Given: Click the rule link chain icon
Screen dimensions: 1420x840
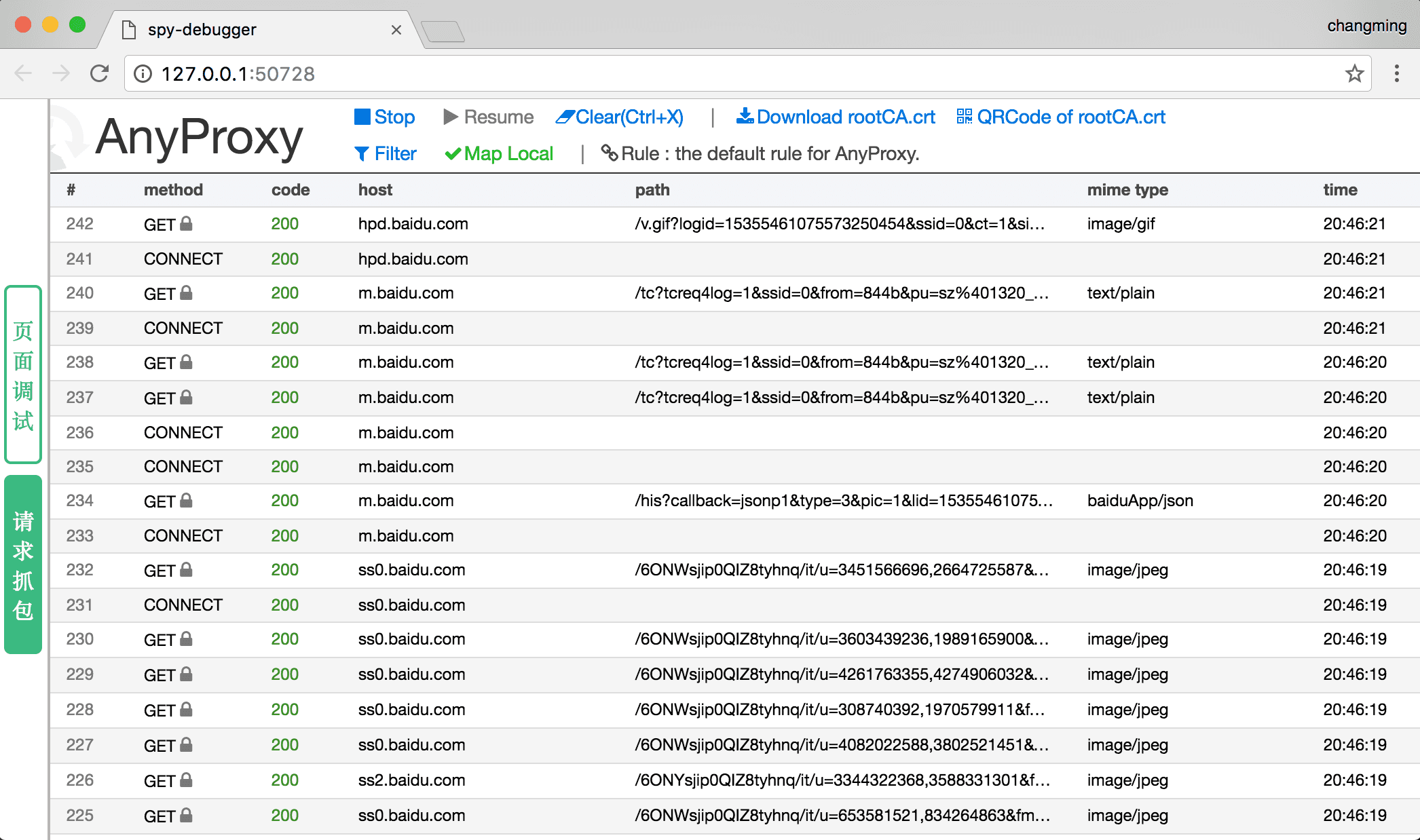Looking at the screenshot, I should pos(609,153).
